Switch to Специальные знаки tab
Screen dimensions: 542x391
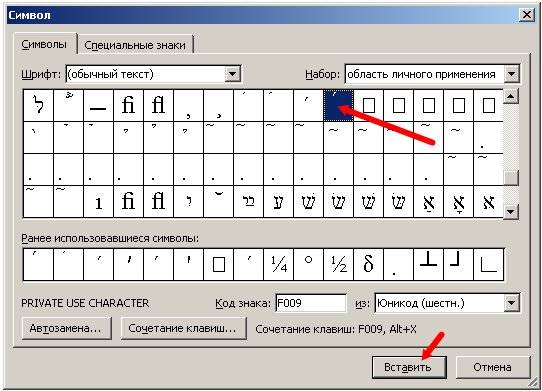tap(135, 45)
